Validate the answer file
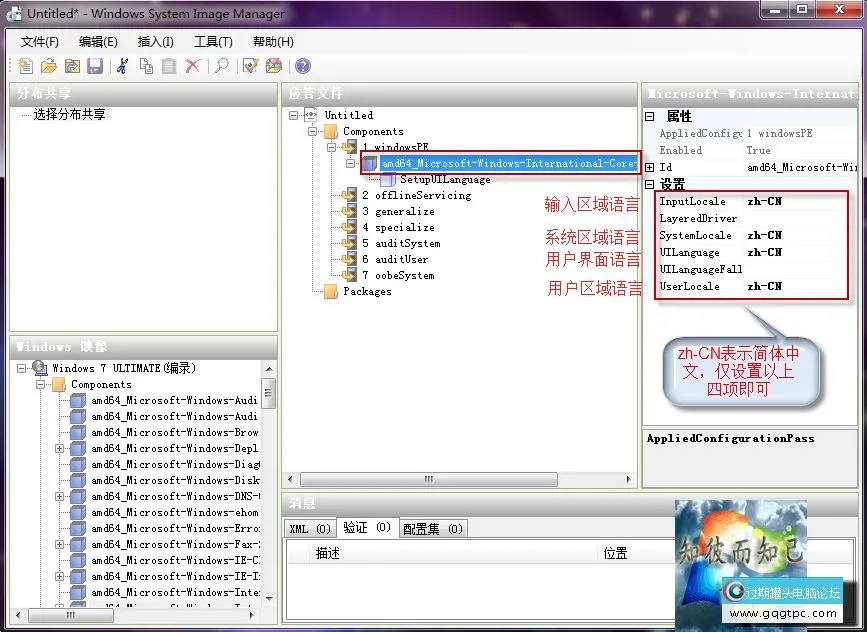Viewport: 867px width, 632px height. click(x=249, y=65)
